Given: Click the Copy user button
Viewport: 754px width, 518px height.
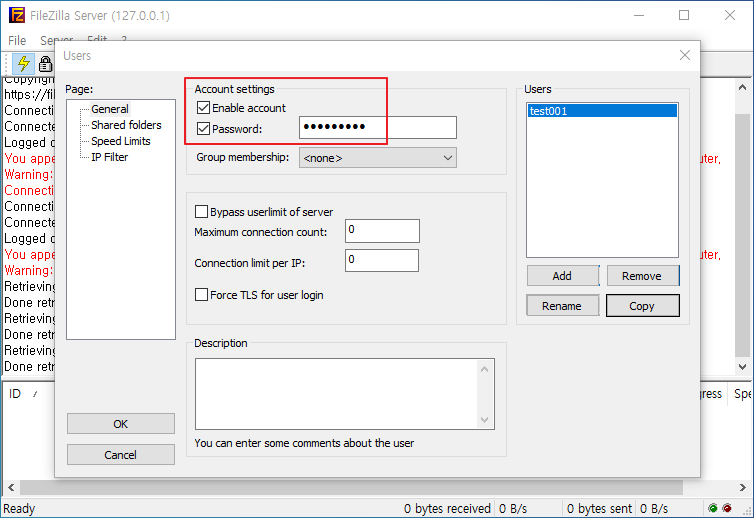Looking at the screenshot, I should point(642,306).
